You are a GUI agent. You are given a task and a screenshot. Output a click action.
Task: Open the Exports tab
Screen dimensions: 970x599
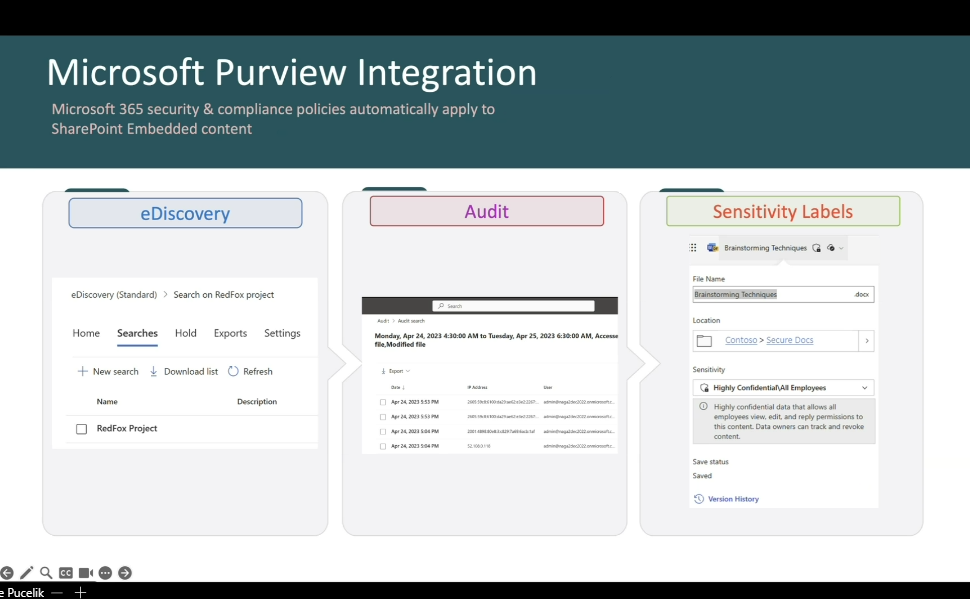[230, 334]
